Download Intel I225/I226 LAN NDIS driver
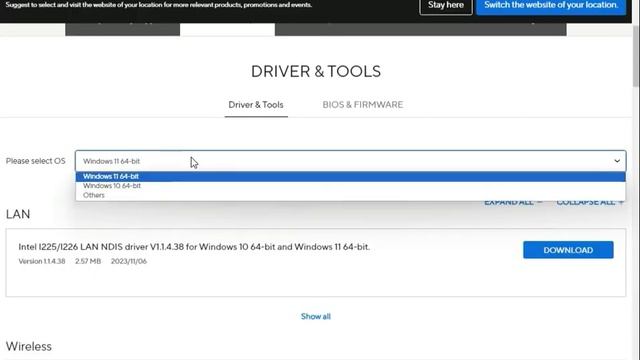Screen dimensions: 640x360 [x=568, y=250]
